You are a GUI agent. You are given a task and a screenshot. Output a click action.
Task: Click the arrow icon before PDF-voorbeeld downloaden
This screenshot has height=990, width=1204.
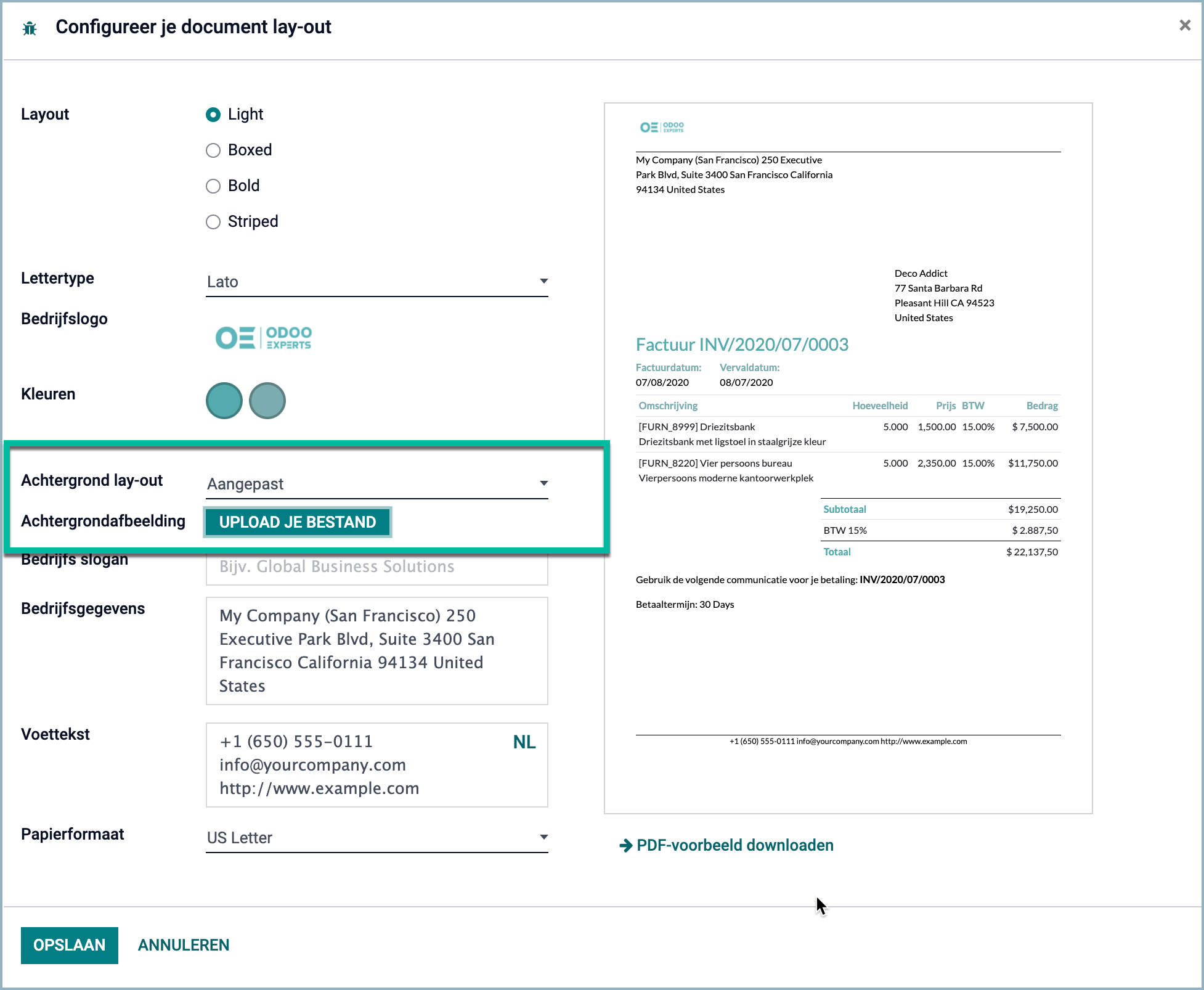click(x=626, y=845)
